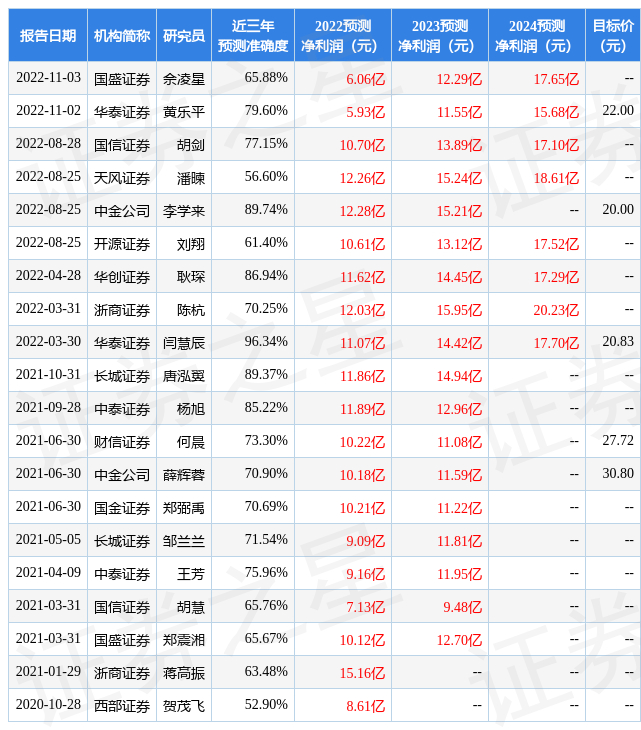This screenshot has height=730, width=641.
Task: Select date cell 2022-11-02
Action: pos(48,111)
